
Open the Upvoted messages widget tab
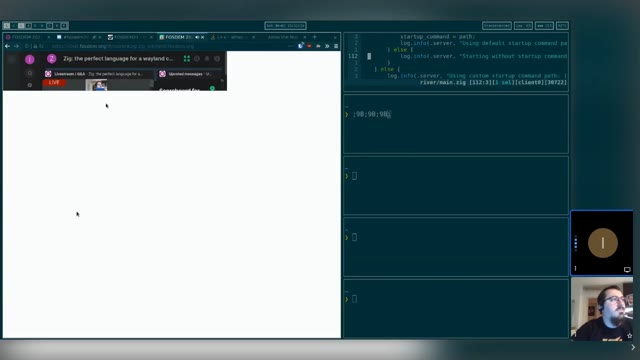click(190, 74)
